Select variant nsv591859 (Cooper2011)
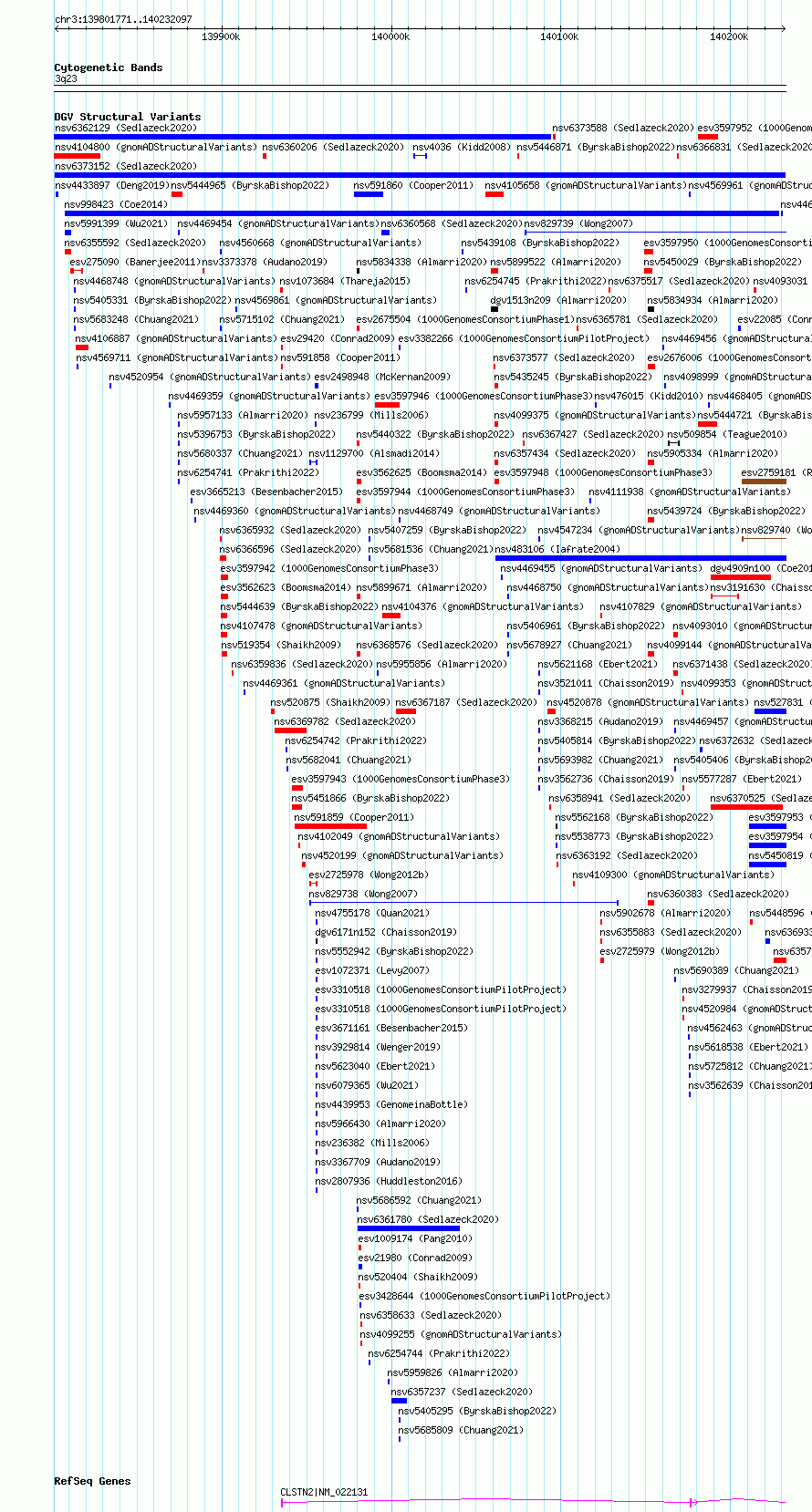Viewport: 812px width, 1512px height. tap(353, 817)
